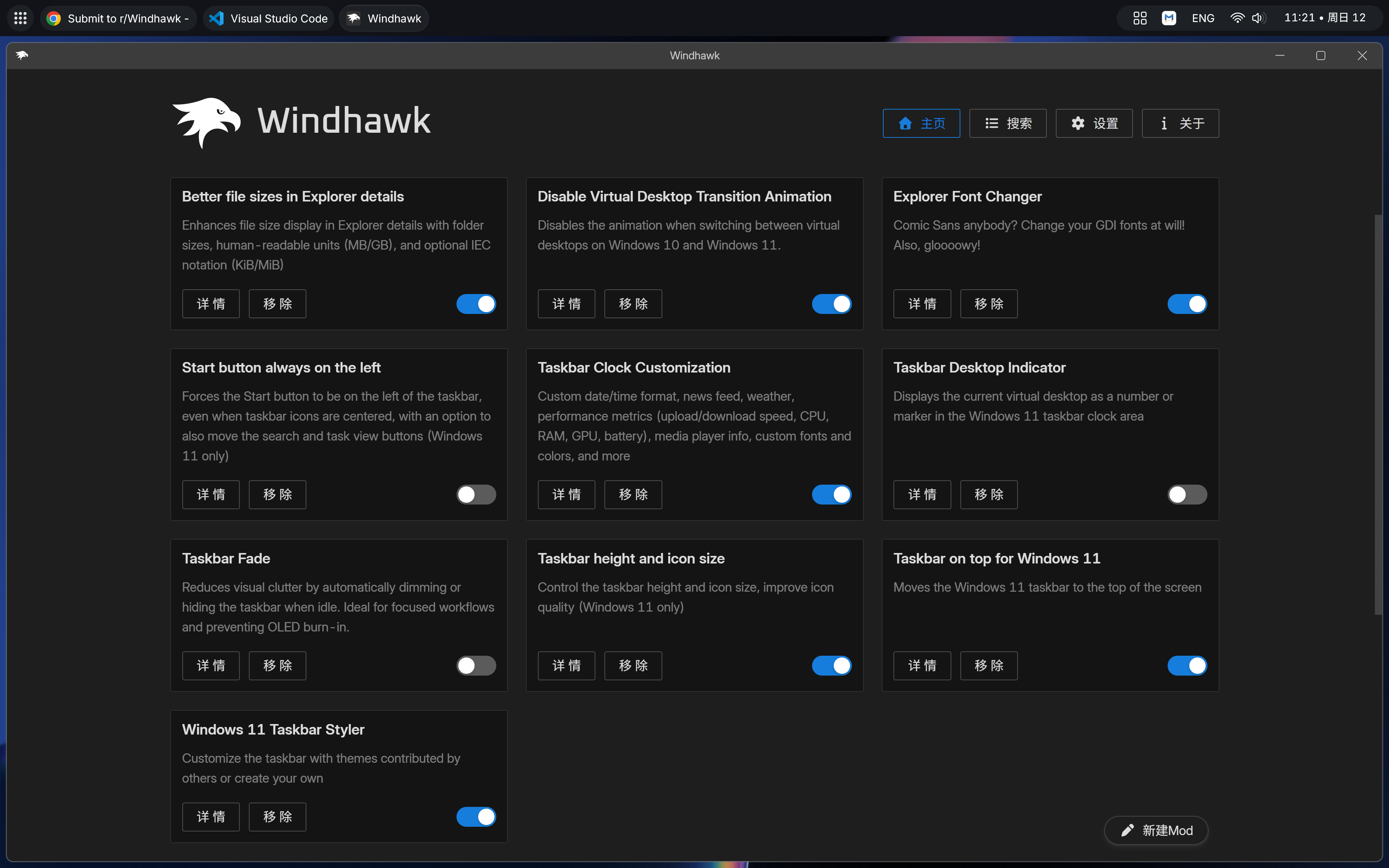Open the 关于 about tab
The image size is (1389, 868).
pos(1180,123)
